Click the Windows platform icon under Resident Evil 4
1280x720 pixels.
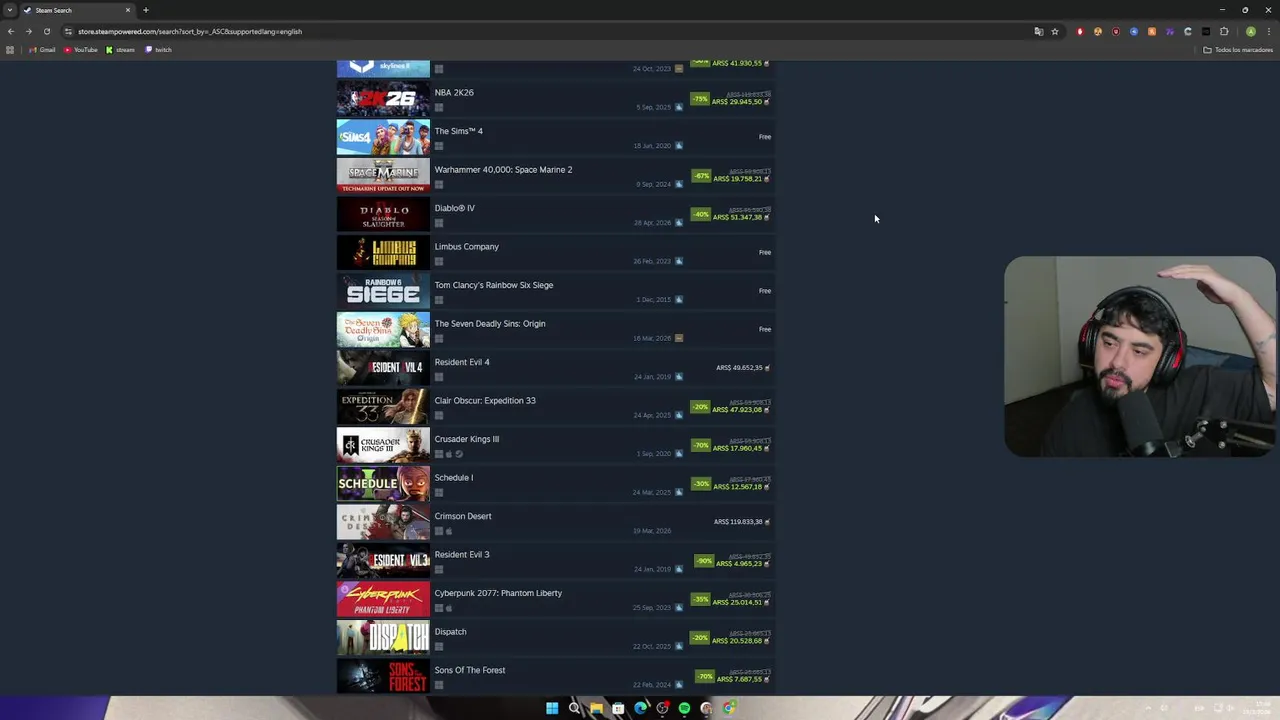(x=439, y=377)
